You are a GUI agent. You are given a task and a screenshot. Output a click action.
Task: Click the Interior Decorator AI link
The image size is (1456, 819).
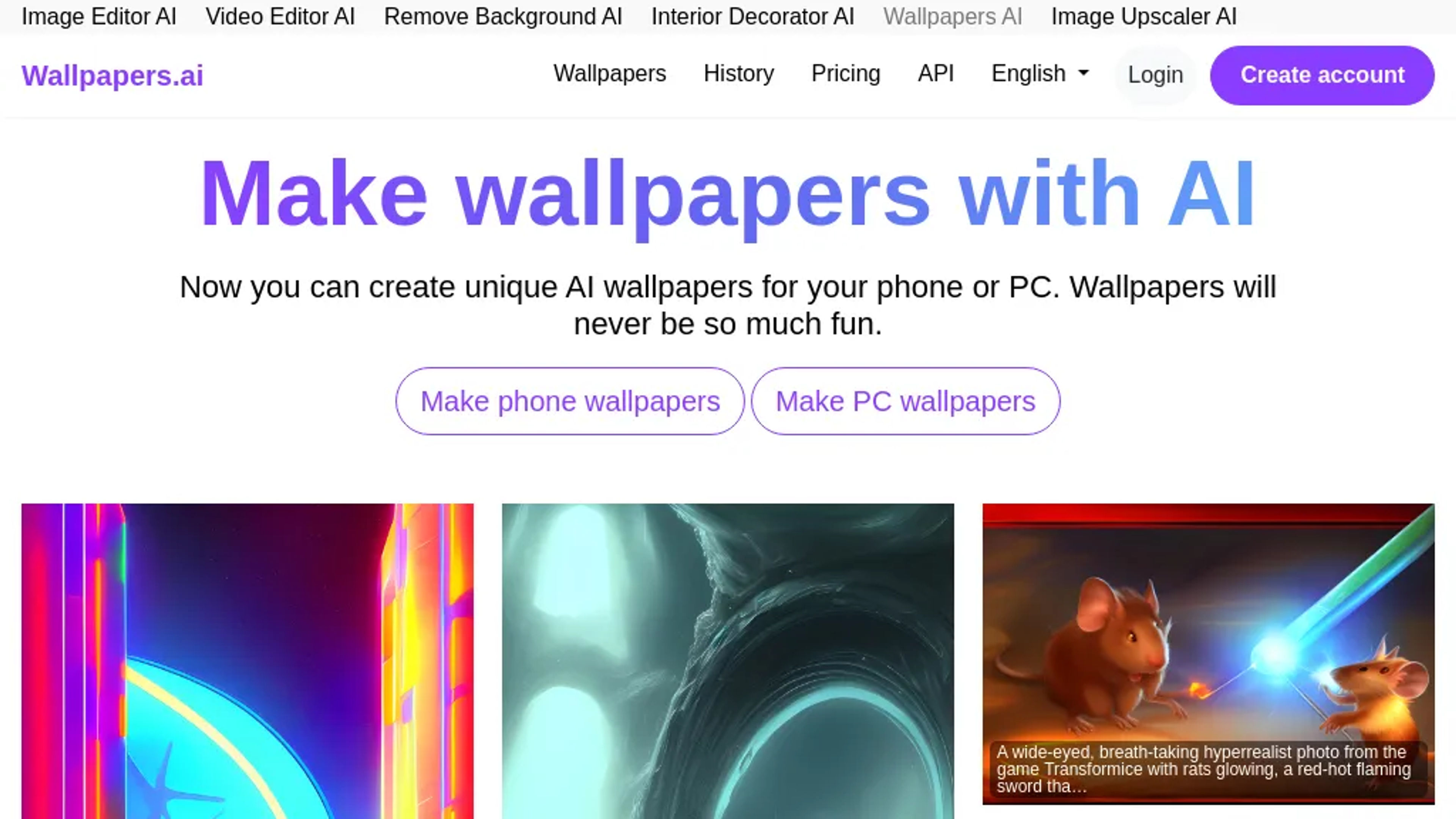[x=752, y=16]
